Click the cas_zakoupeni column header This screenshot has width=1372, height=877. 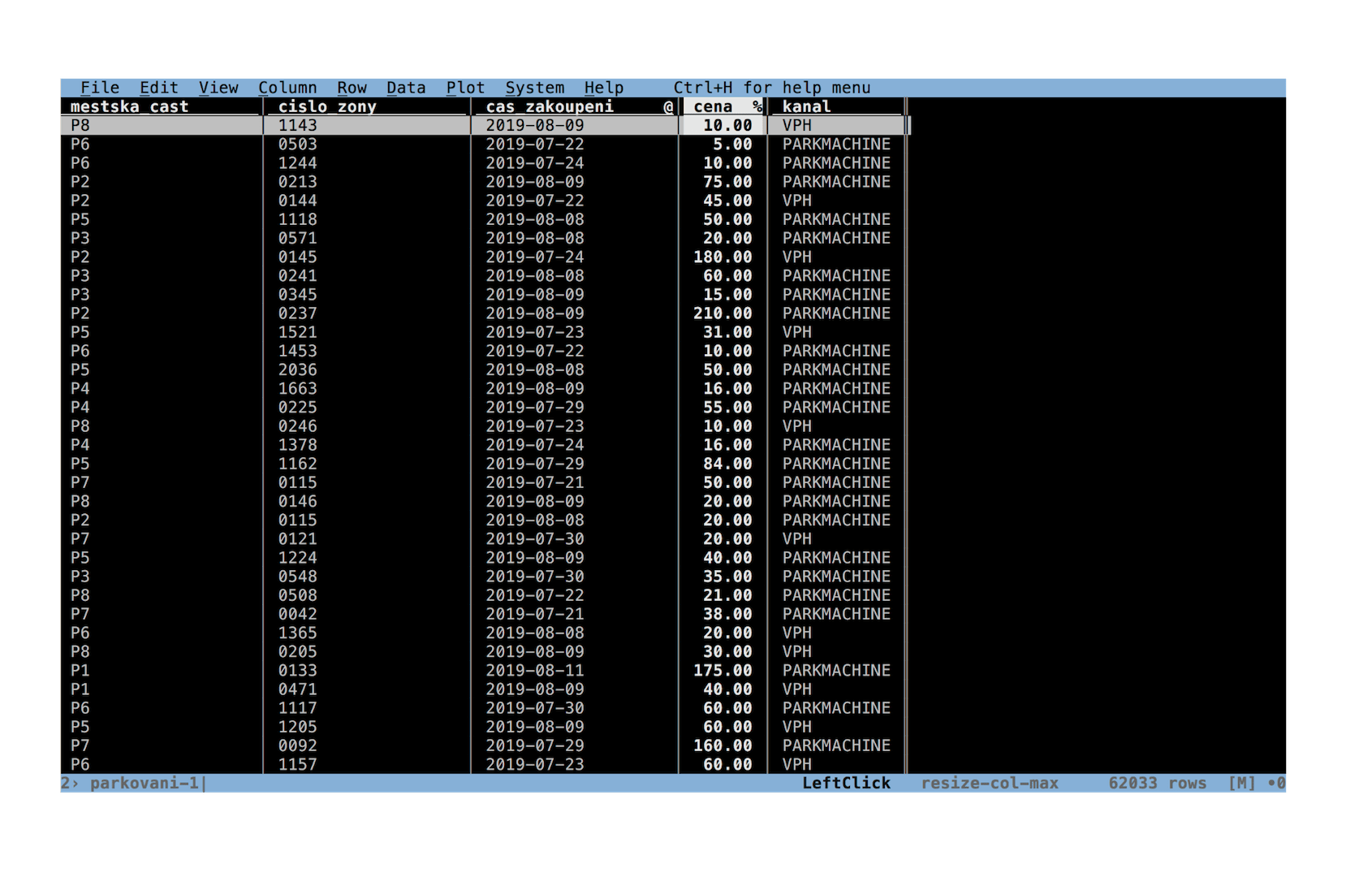coord(550,106)
